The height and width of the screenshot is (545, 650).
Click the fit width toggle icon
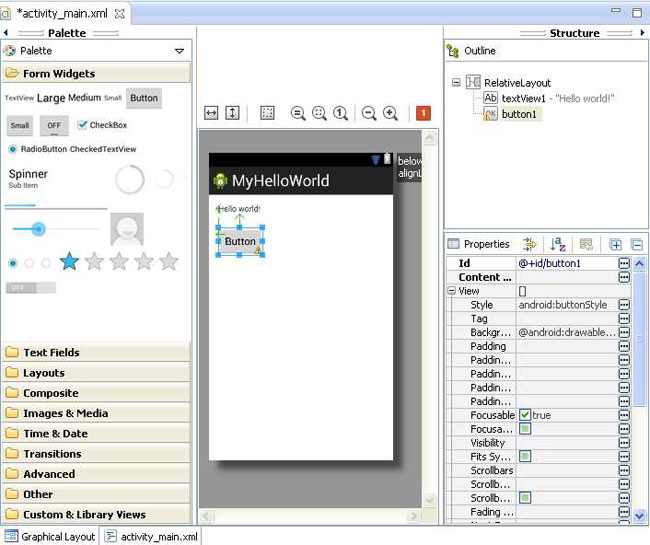tap(211, 114)
